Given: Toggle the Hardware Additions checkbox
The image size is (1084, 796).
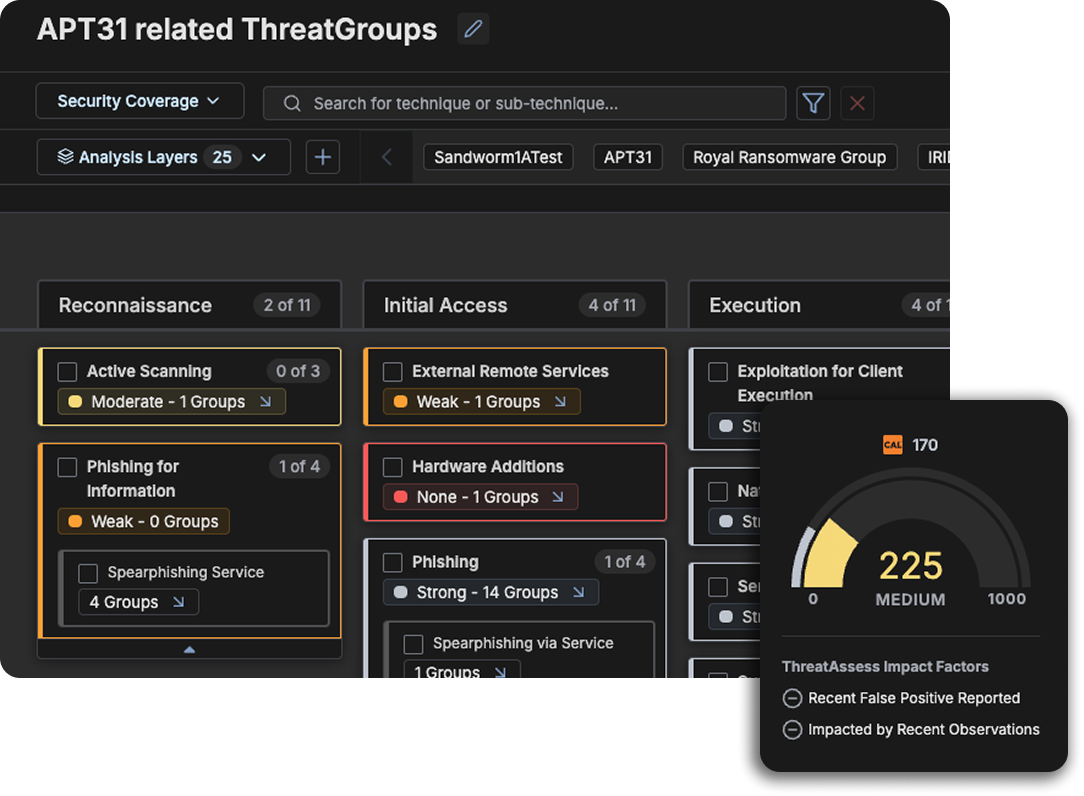Looking at the screenshot, I should (x=393, y=467).
